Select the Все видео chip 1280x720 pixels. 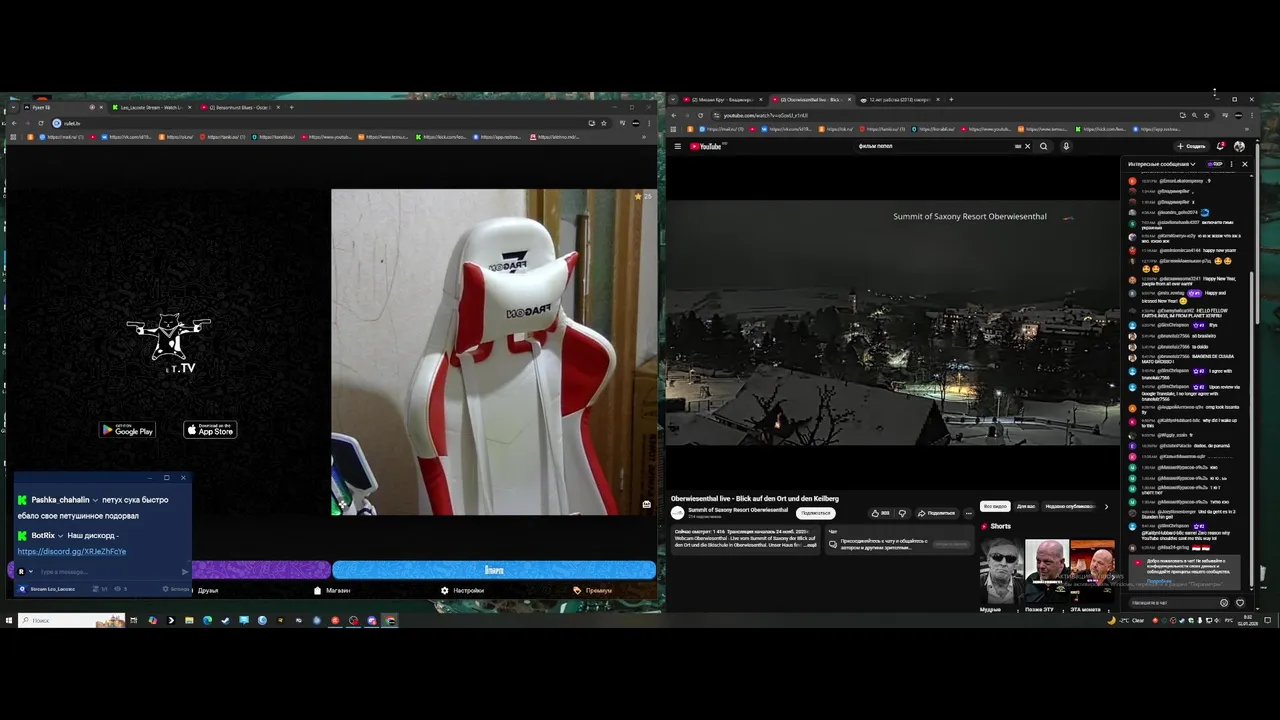coord(994,506)
